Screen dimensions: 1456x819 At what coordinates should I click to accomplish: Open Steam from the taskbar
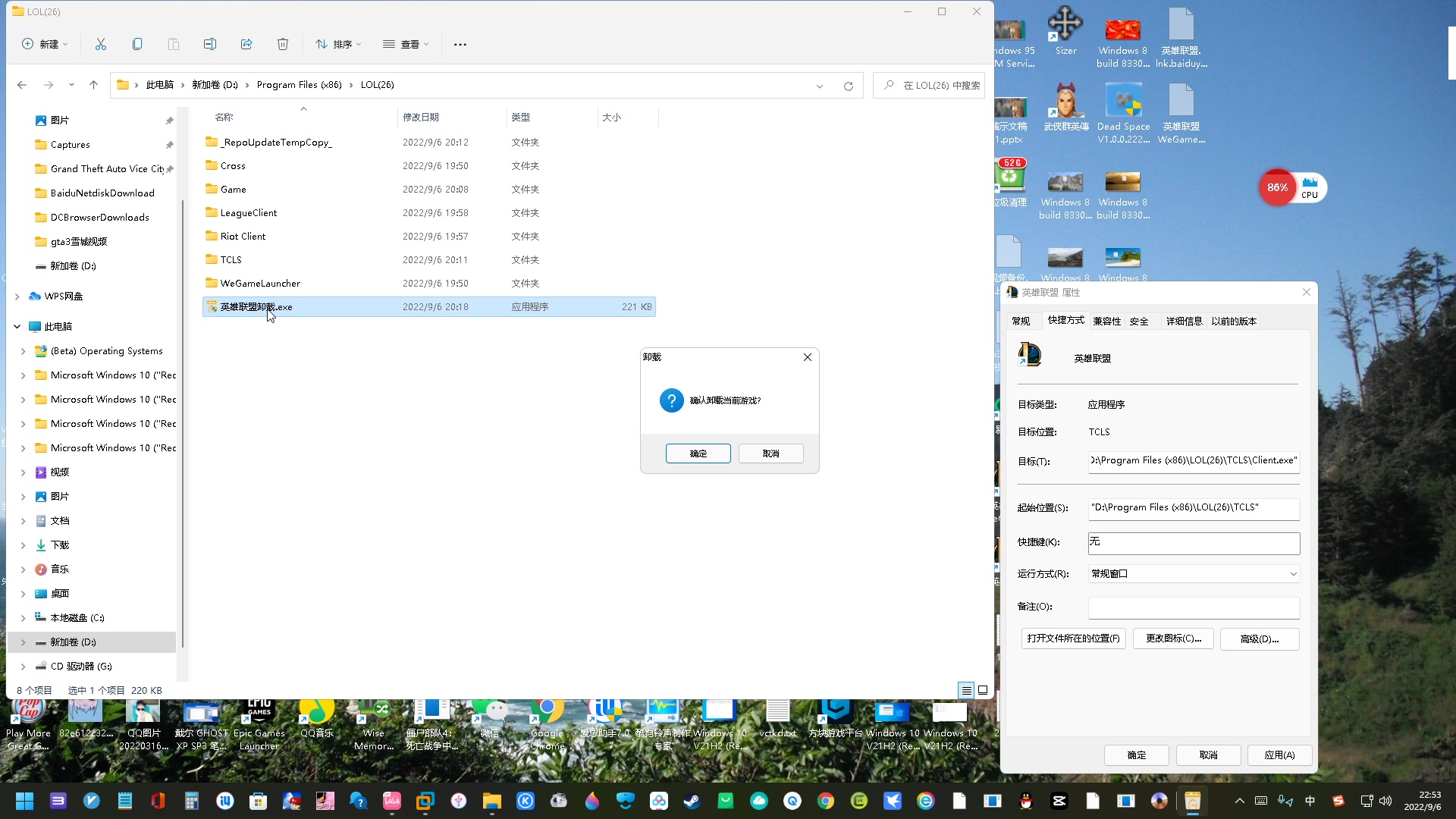tap(692, 801)
